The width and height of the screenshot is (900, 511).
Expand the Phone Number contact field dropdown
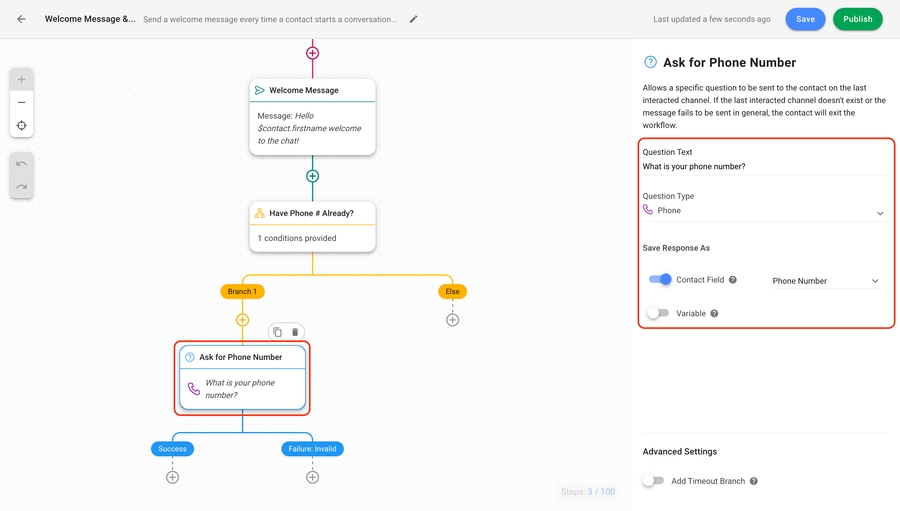click(x=825, y=281)
